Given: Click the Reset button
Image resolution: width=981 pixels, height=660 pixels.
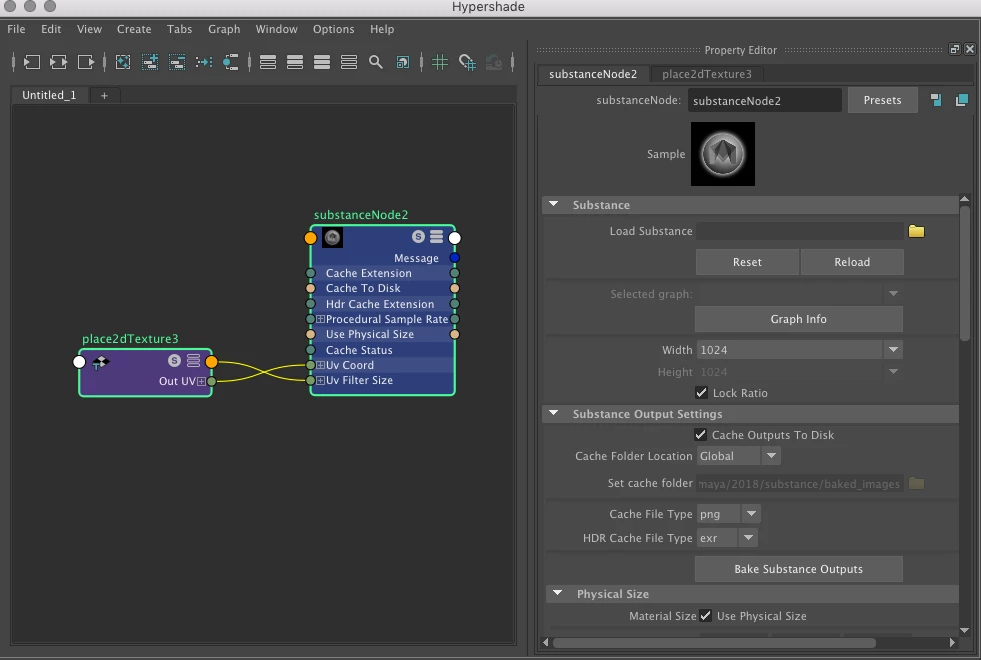Looking at the screenshot, I should coord(747,262).
